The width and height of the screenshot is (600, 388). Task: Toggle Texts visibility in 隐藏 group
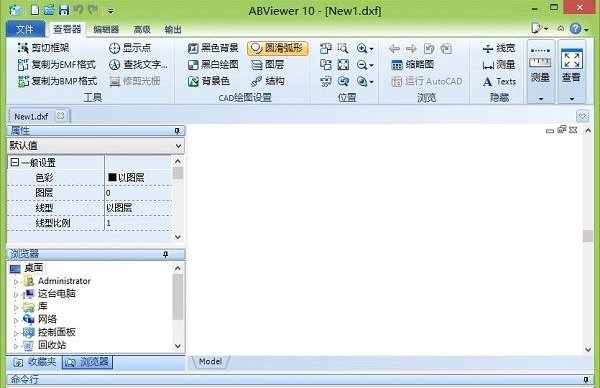click(499, 81)
